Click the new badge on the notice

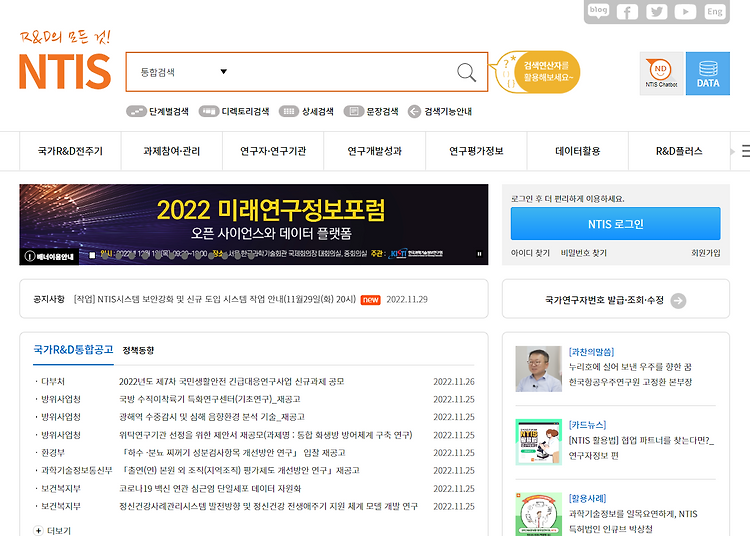click(370, 300)
